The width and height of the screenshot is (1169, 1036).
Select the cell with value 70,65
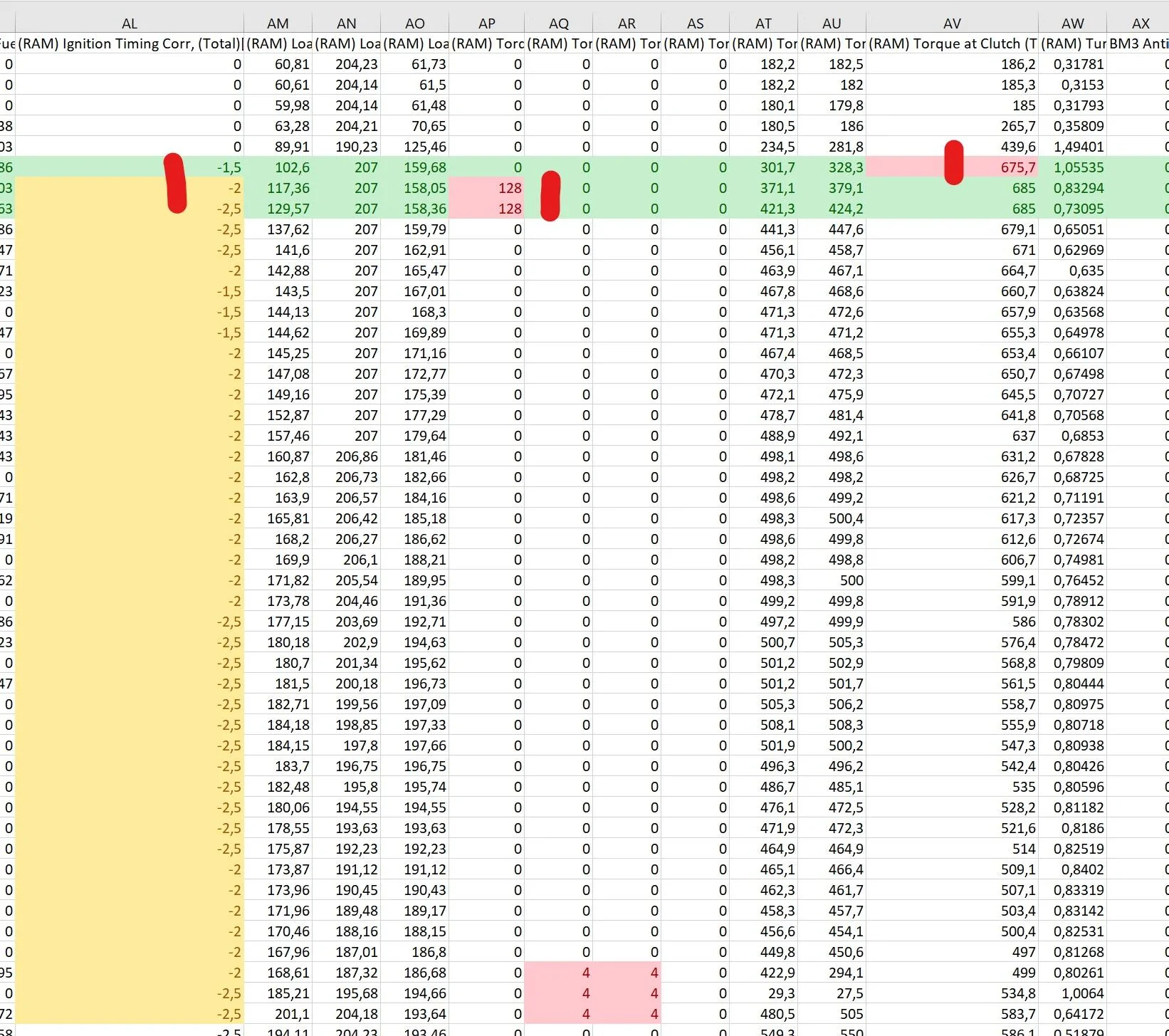pyautogui.click(x=414, y=126)
